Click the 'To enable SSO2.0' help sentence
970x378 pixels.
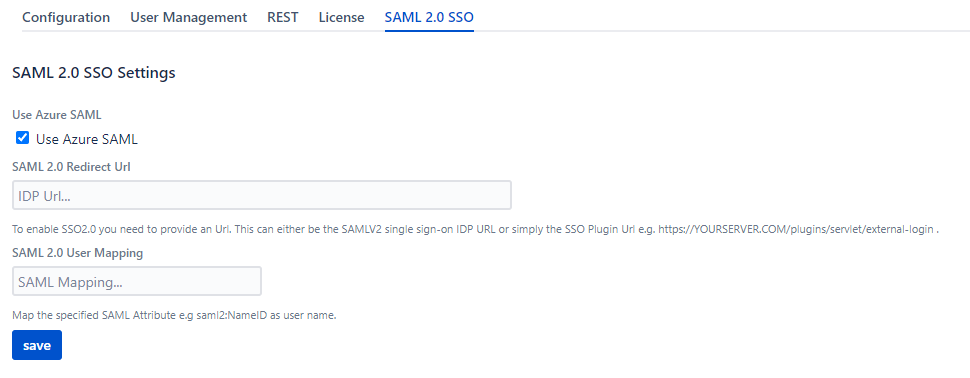(x=476, y=229)
